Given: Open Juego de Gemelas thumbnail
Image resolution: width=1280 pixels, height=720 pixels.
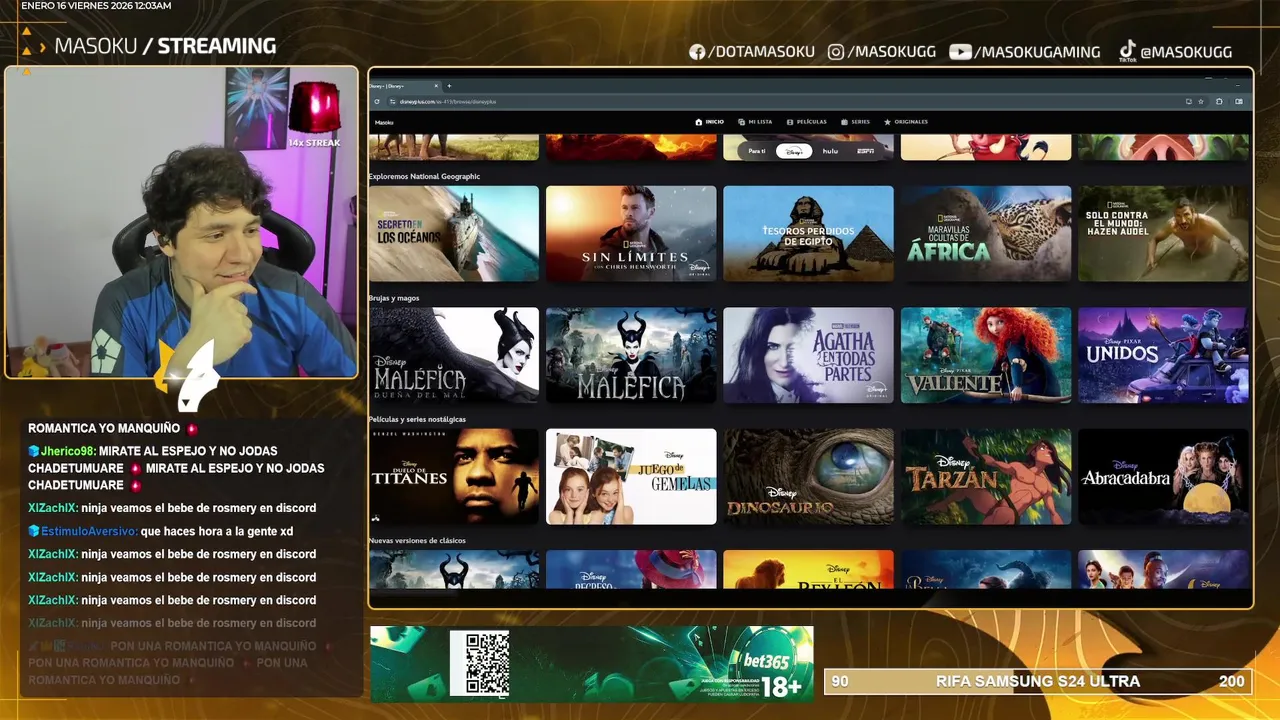Looking at the screenshot, I should point(631,476).
